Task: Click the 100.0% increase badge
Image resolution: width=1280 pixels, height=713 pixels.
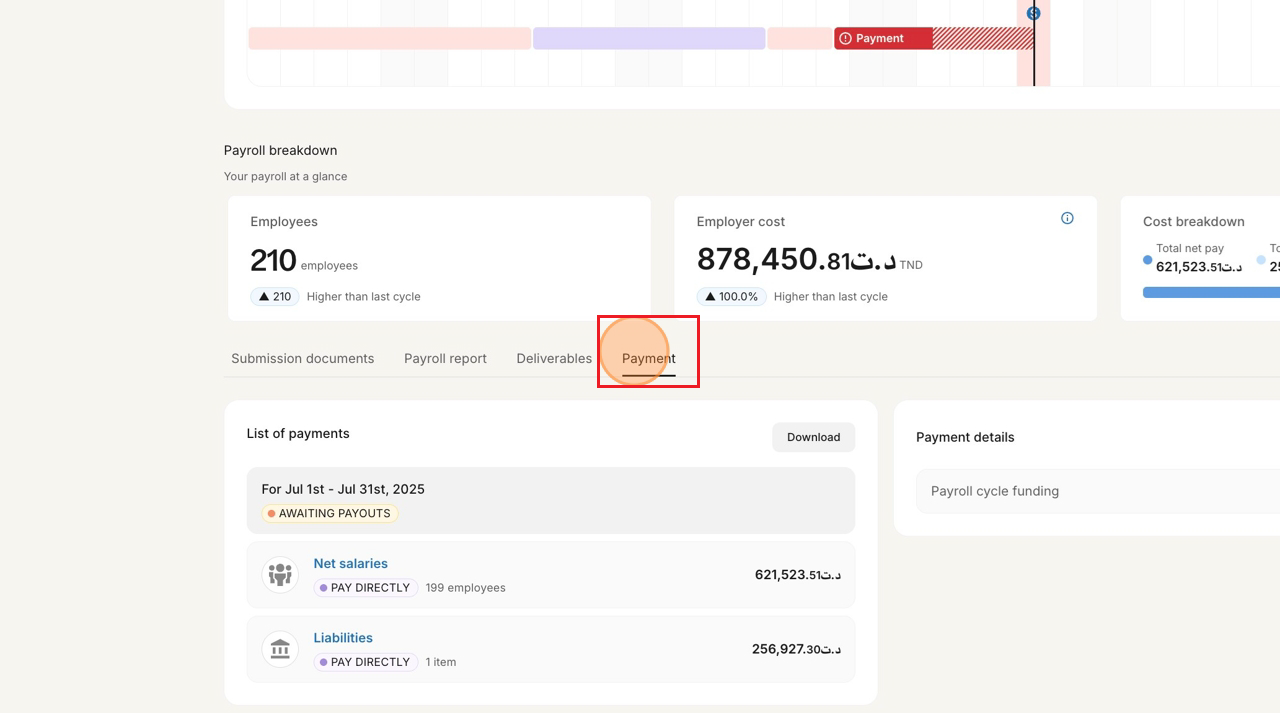Action: click(x=732, y=297)
